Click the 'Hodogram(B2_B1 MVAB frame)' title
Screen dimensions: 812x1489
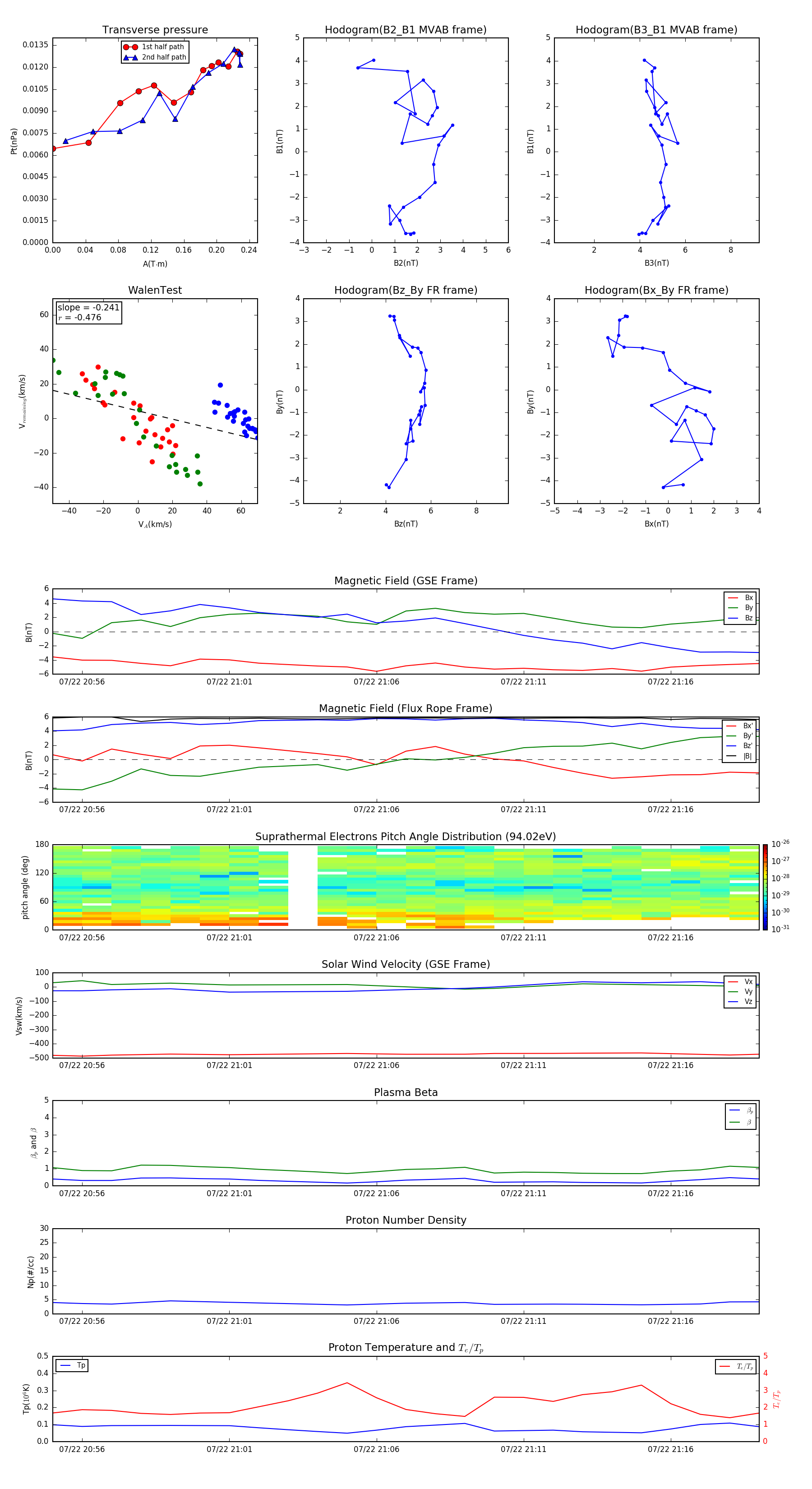point(406,30)
